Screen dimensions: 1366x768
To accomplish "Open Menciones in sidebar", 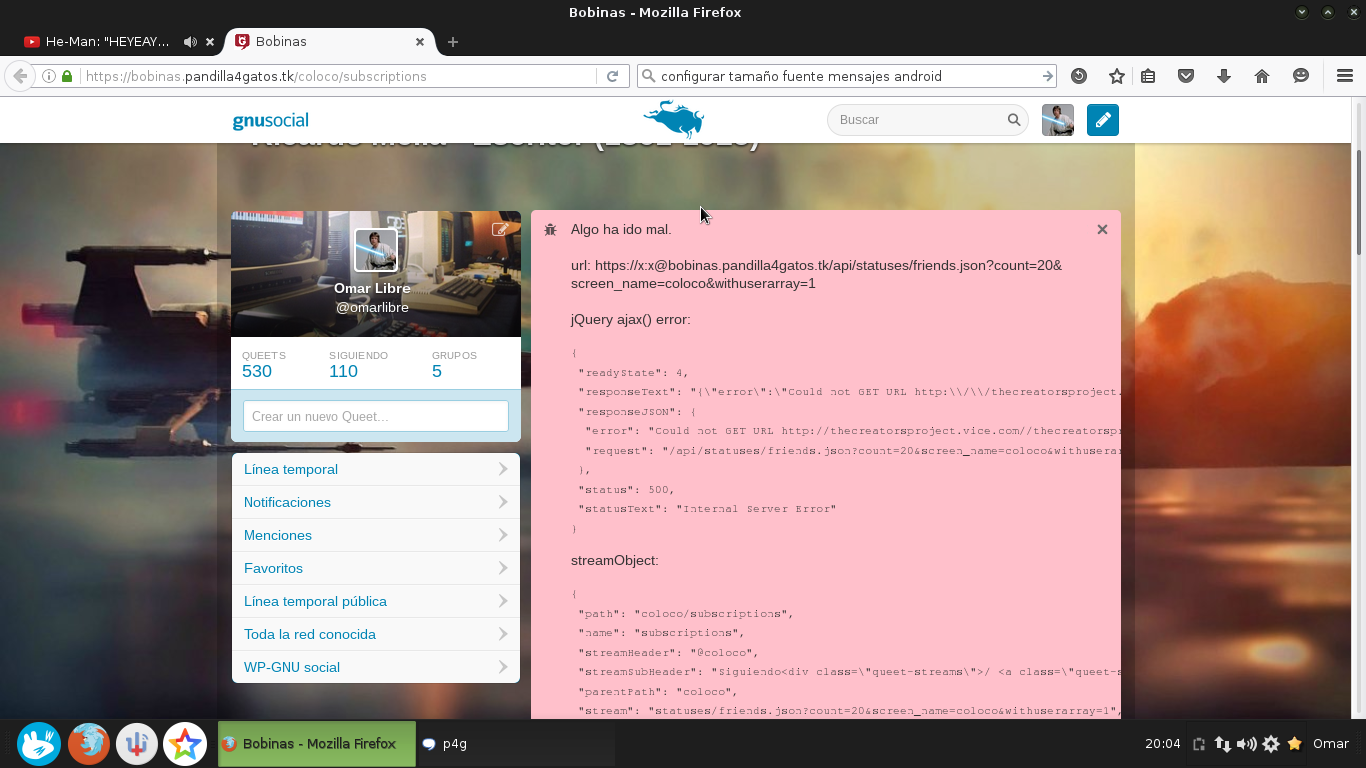I will [376, 535].
